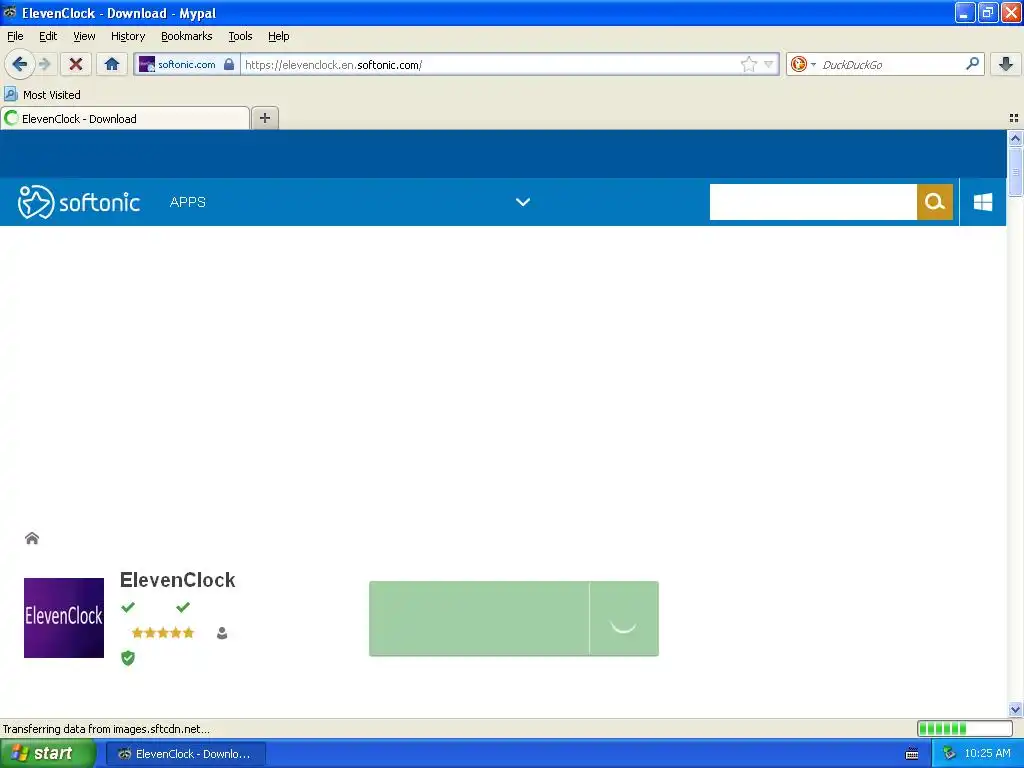Click the system tray network icon
This screenshot has width=1024, height=768.
point(949,754)
